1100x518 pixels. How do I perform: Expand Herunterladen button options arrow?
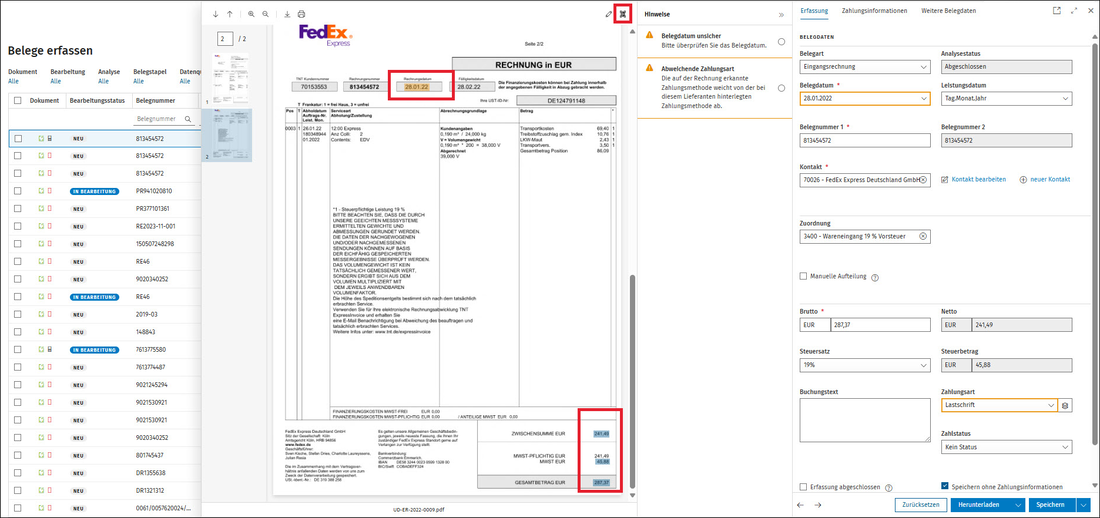click(1017, 505)
